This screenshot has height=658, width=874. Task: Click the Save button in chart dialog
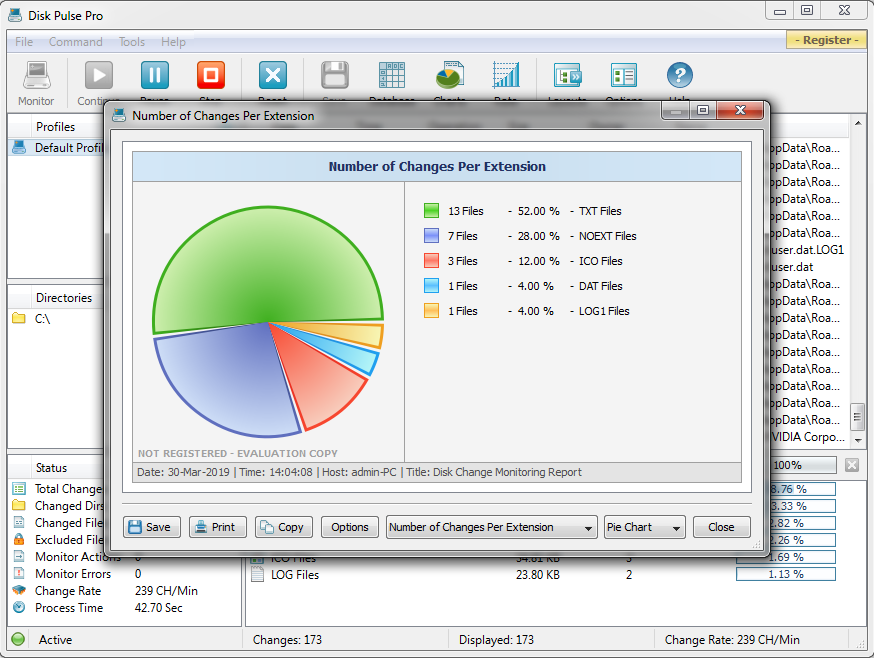coord(148,527)
